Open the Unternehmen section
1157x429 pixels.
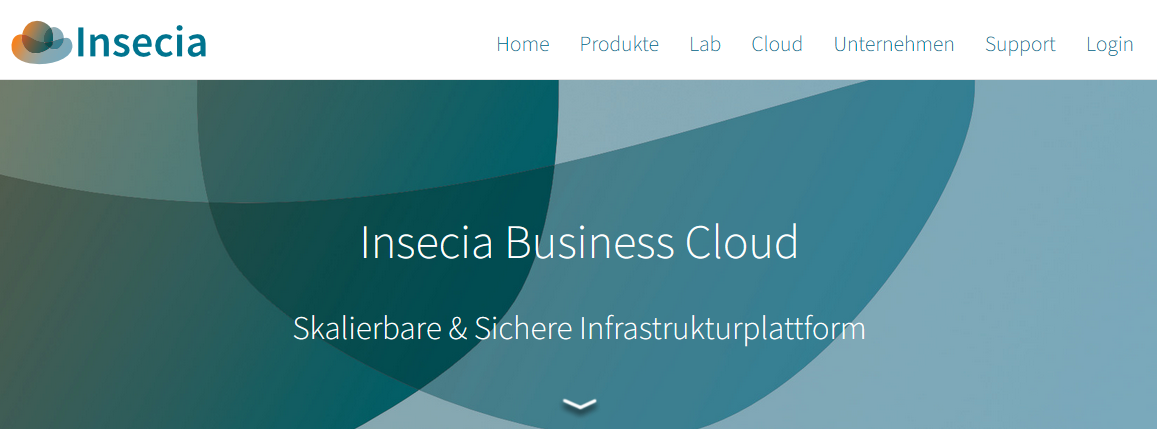[x=894, y=44]
